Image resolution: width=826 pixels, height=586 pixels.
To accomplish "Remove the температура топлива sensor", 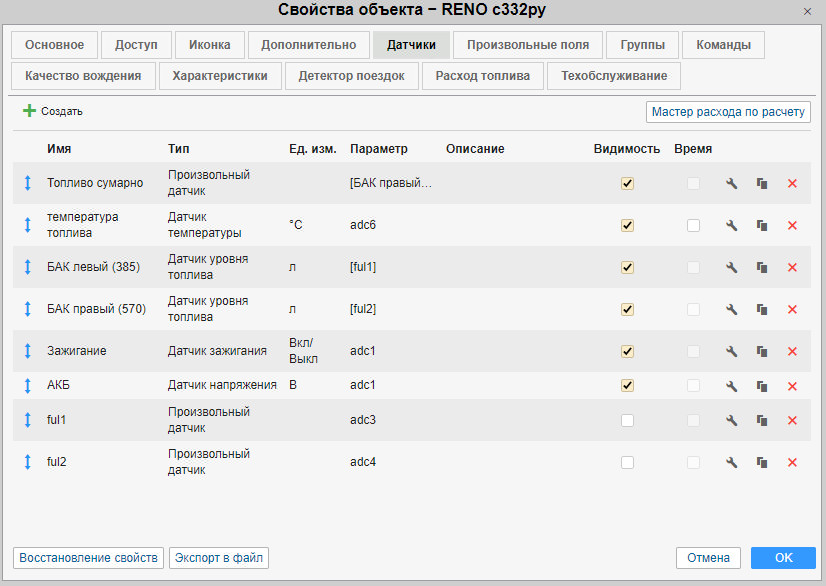I will click(792, 226).
